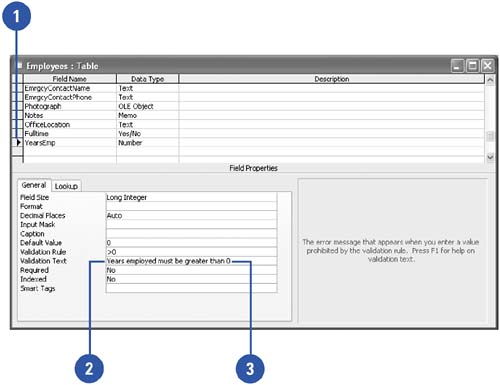Click the numbered callout 1 marker
Viewport: 500px width, 385px height.
(16, 16)
